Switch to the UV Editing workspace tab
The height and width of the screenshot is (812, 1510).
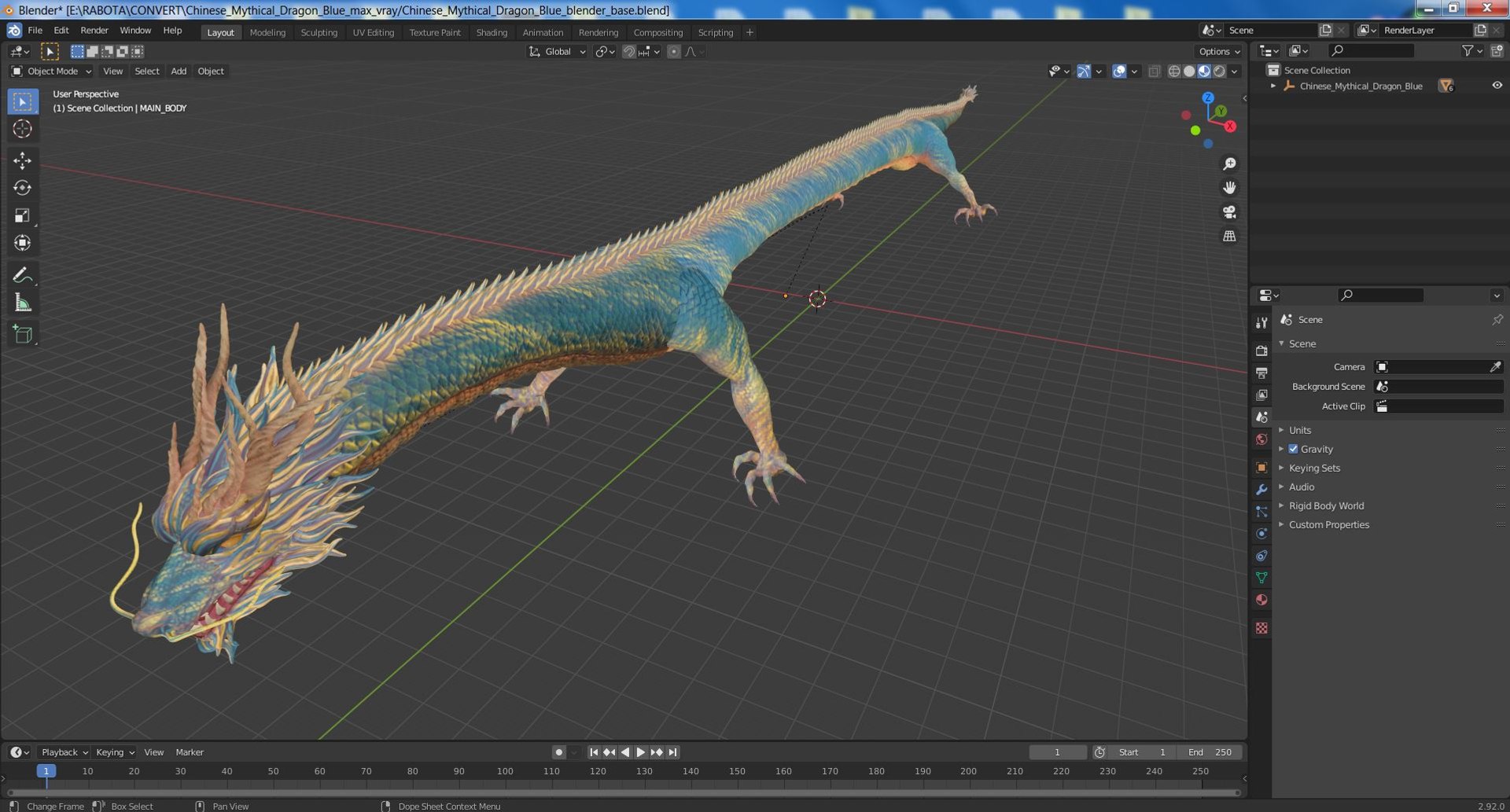[373, 32]
